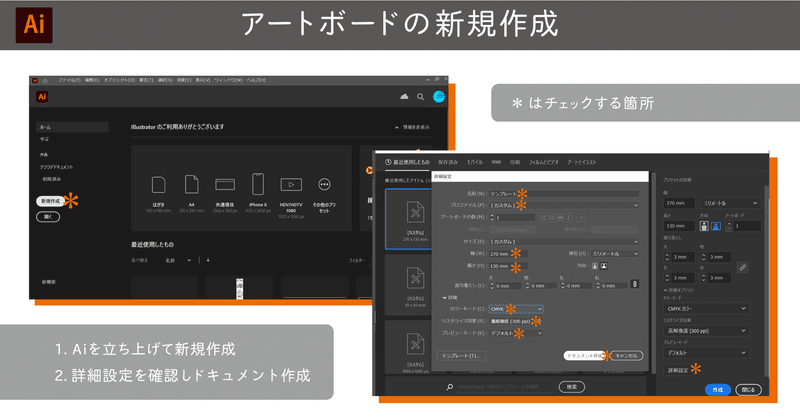Open the cloud sync status icon

click(404, 96)
